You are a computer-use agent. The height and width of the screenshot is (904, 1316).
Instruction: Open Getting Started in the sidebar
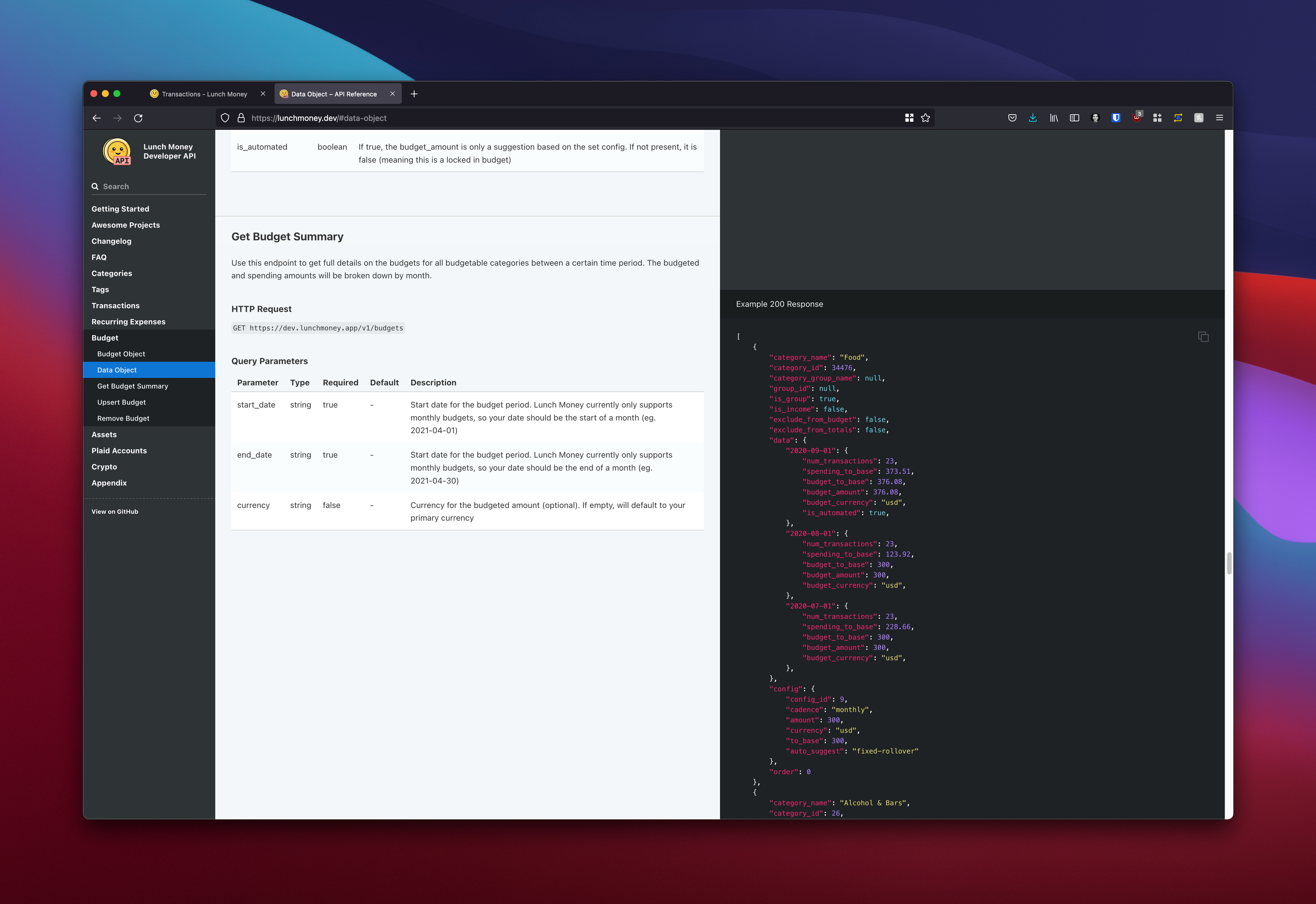click(x=121, y=209)
